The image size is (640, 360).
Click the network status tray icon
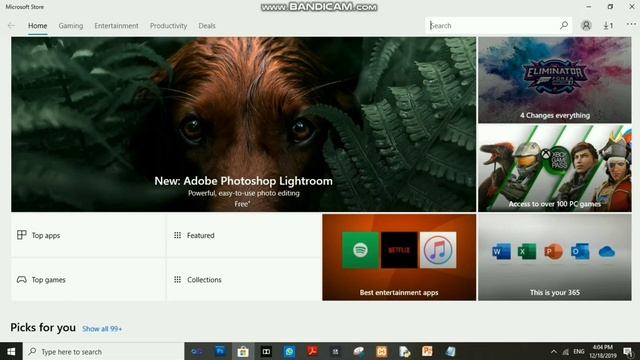click(x=566, y=351)
